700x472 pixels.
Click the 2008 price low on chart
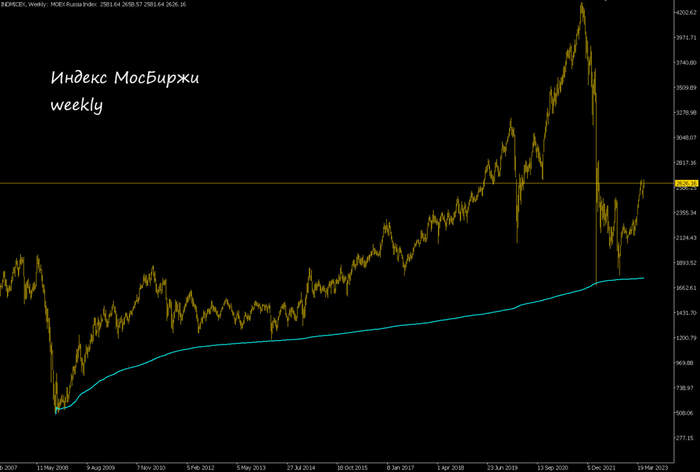pyautogui.click(x=56, y=413)
